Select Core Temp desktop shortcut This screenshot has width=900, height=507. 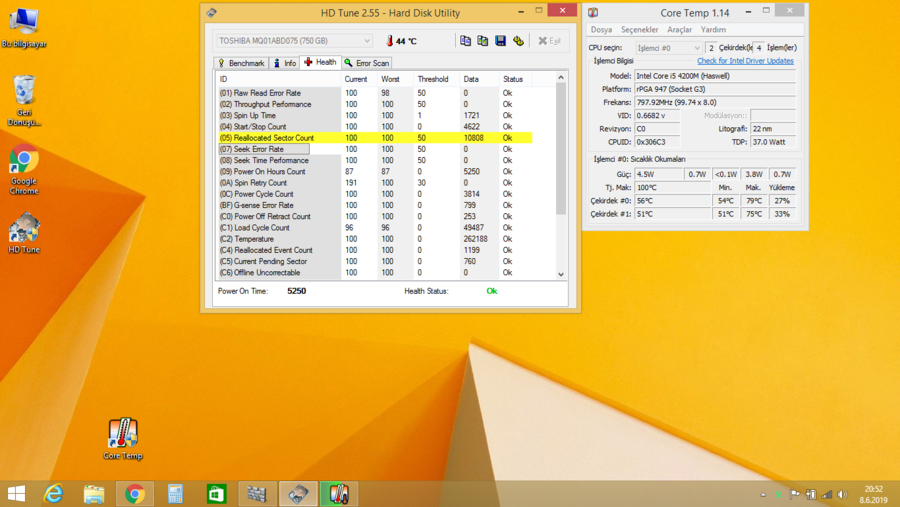click(123, 439)
